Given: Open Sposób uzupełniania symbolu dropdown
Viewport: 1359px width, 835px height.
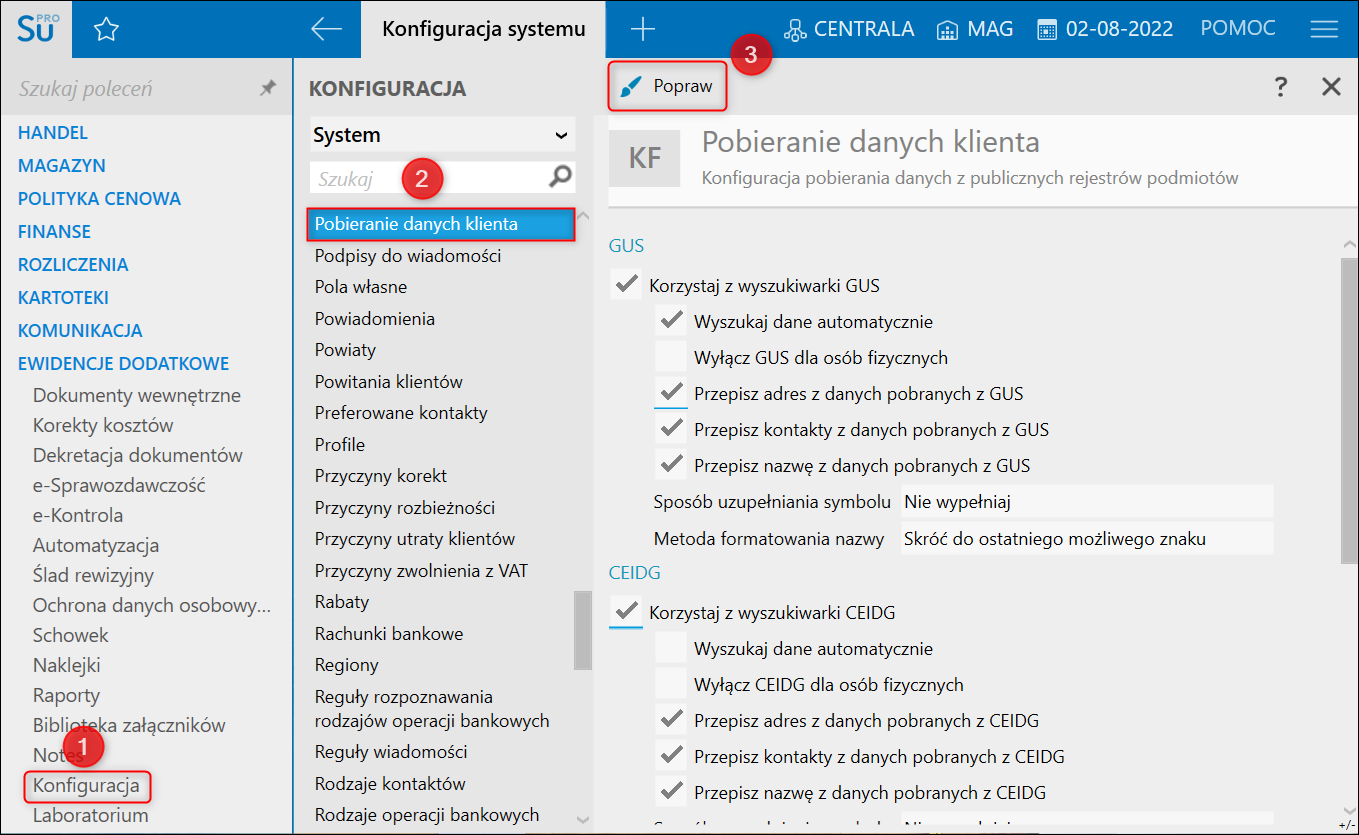Looking at the screenshot, I should pyautogui.click(x=1086, y=502).
